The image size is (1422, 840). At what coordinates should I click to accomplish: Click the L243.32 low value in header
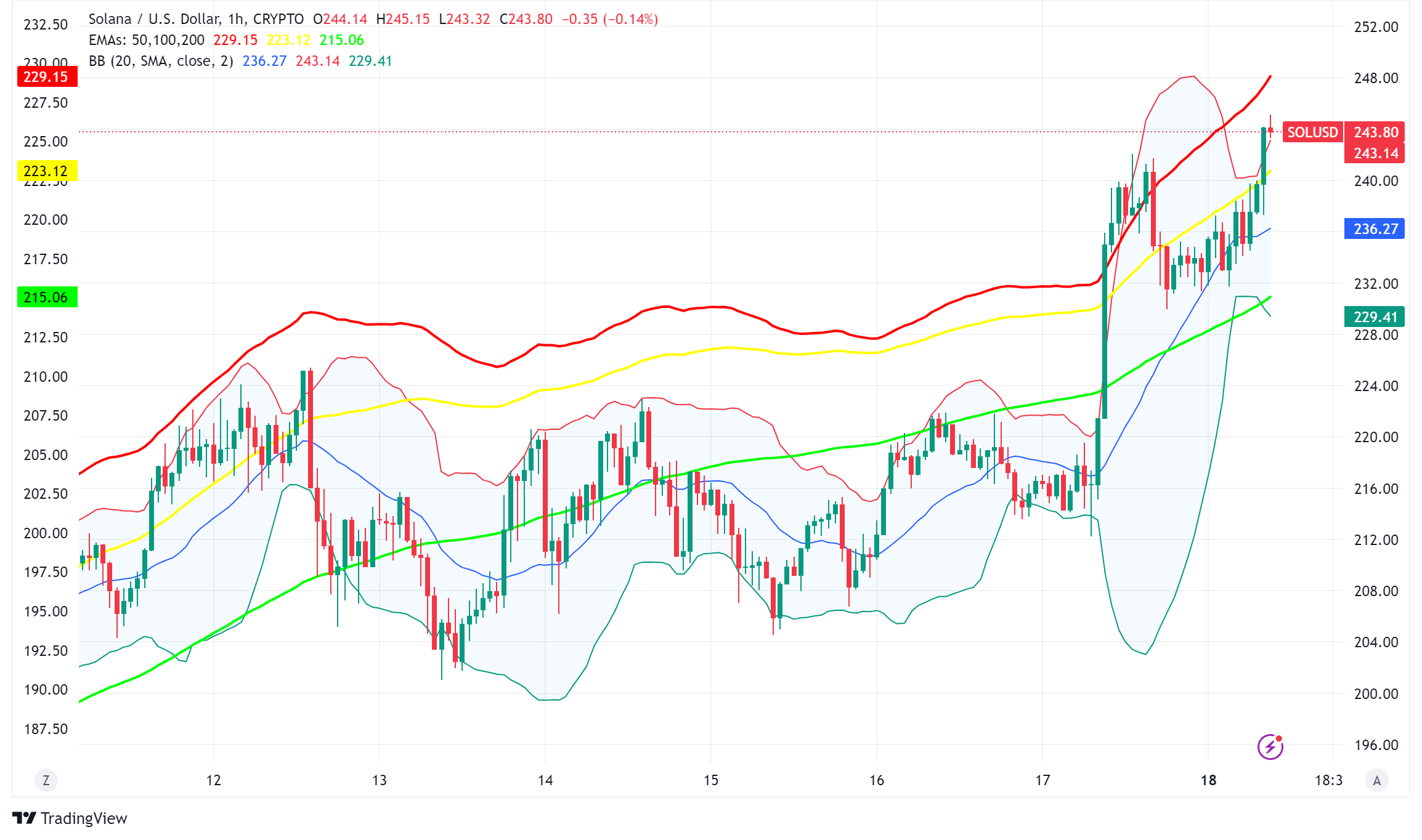pos(464,19)
